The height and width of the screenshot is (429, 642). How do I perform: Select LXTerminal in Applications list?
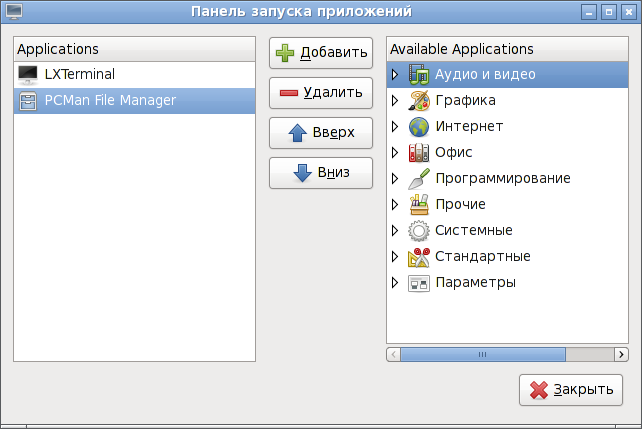134,75
